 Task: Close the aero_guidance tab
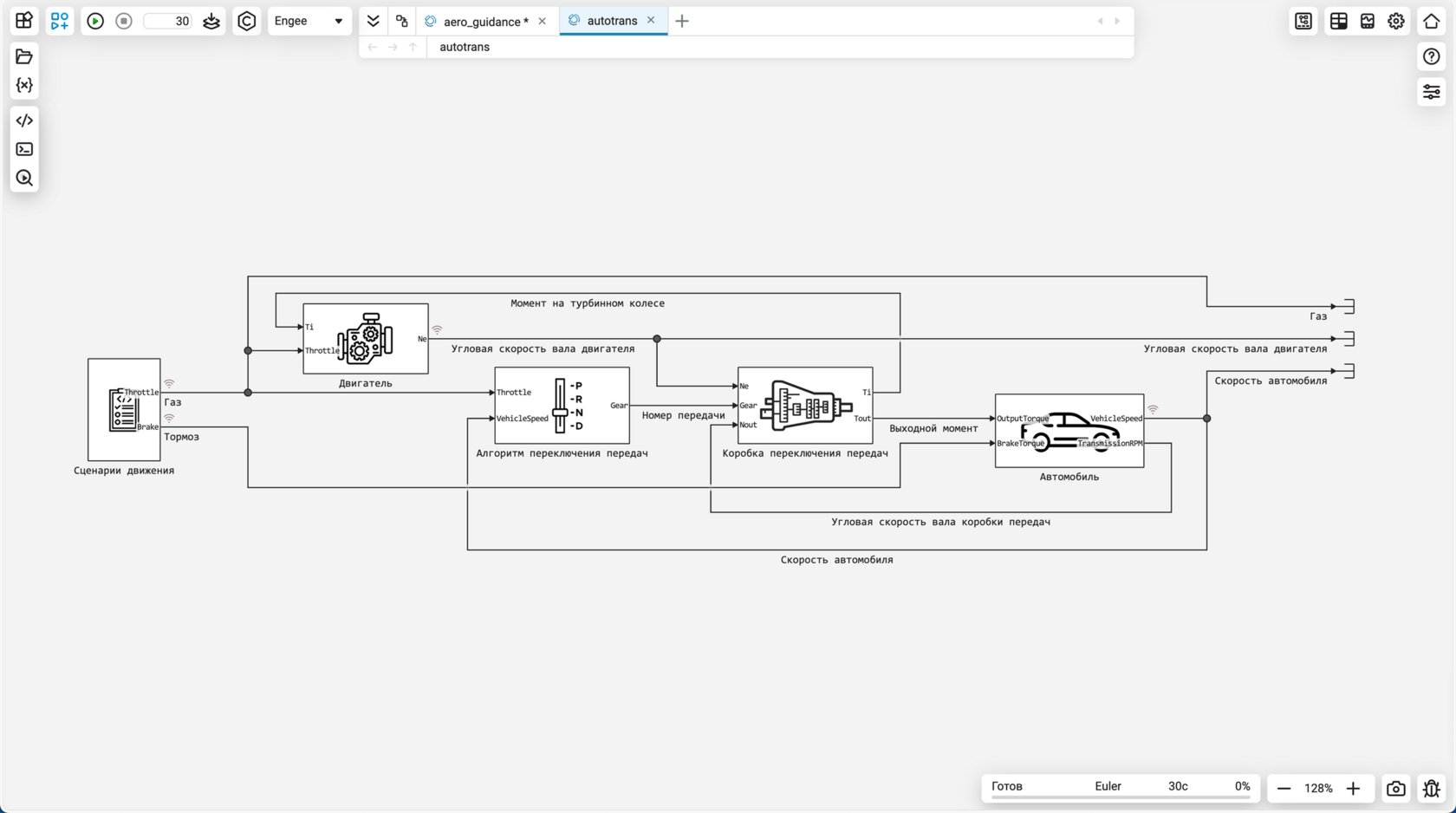point(543,22)
